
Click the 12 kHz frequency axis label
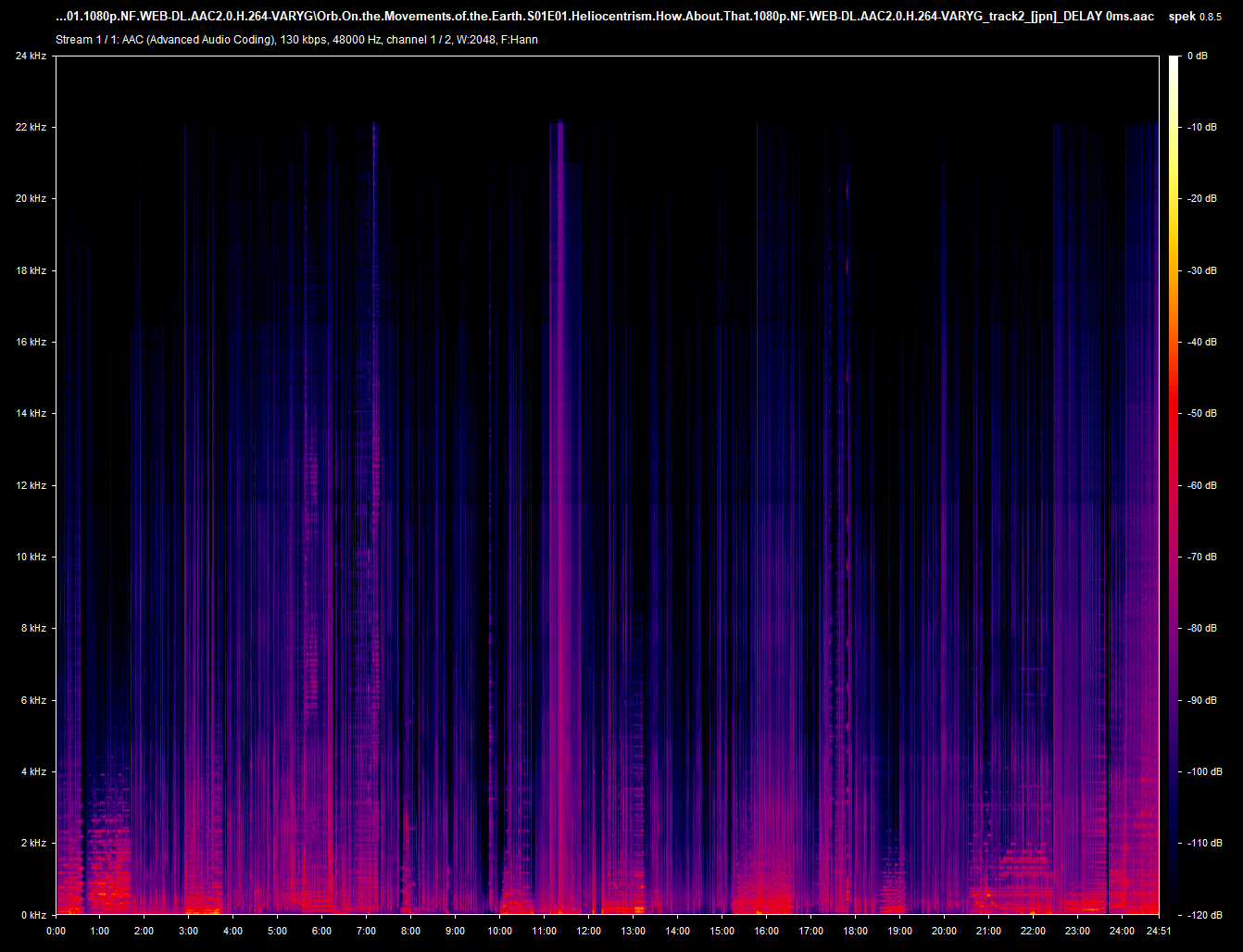(31, 485)
